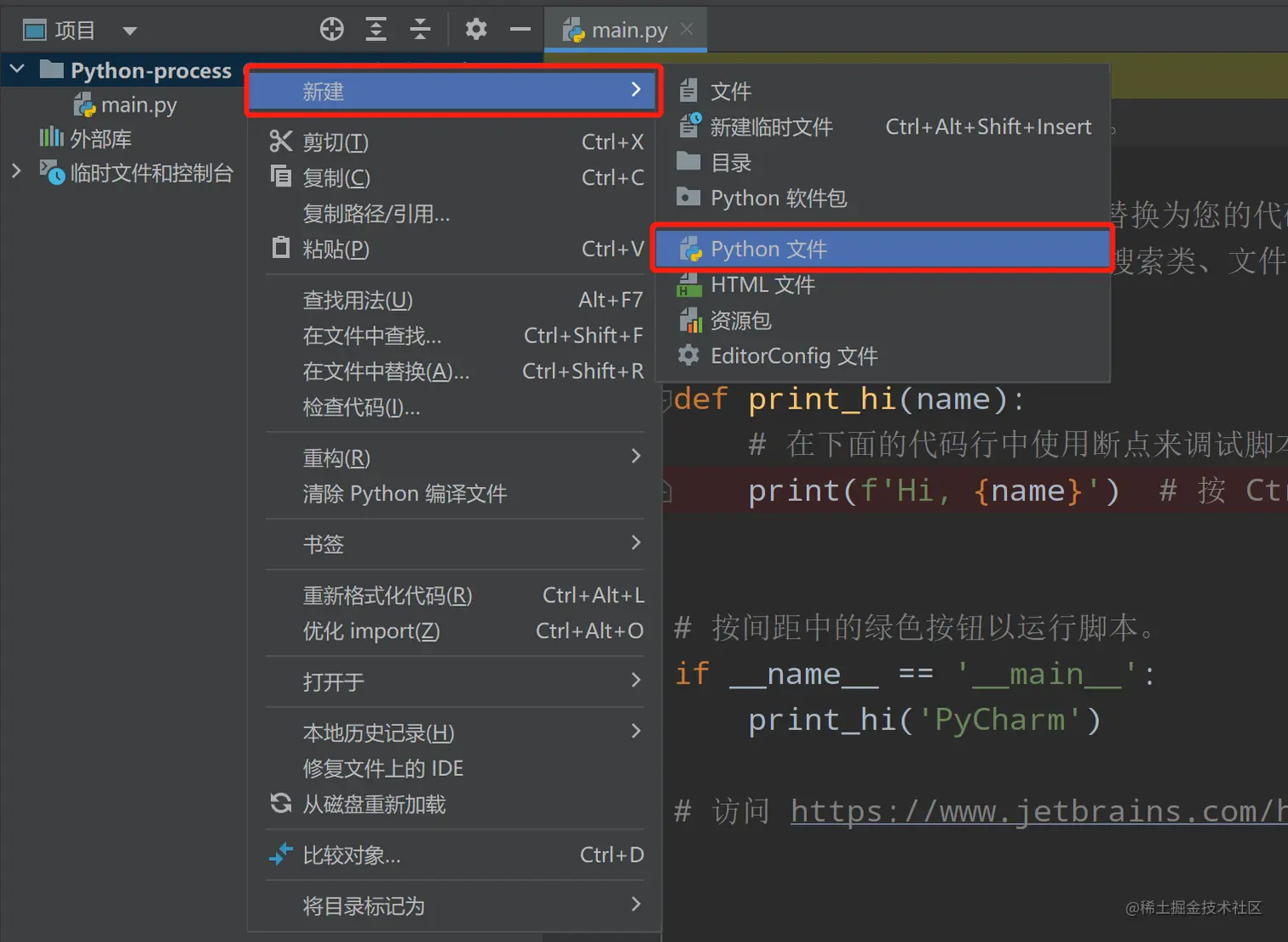
Task: Click the Expand All icon in project toolbar
Action: 376,30
